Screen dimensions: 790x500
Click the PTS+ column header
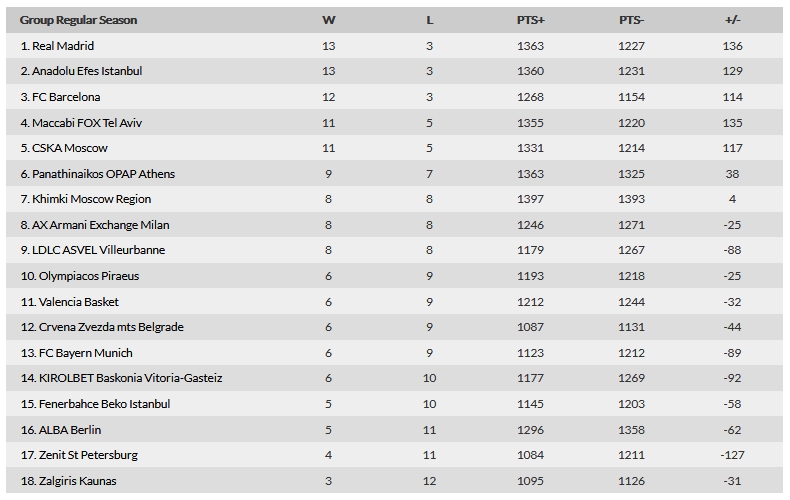tap(531, 20)
